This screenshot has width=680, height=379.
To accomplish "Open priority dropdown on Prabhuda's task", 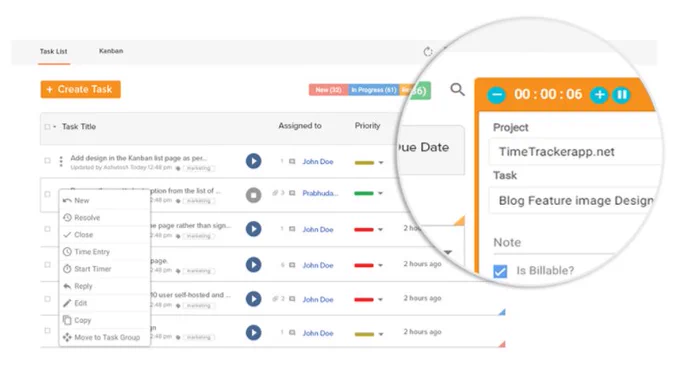I will pyautogui.click(x=380, y=193).
